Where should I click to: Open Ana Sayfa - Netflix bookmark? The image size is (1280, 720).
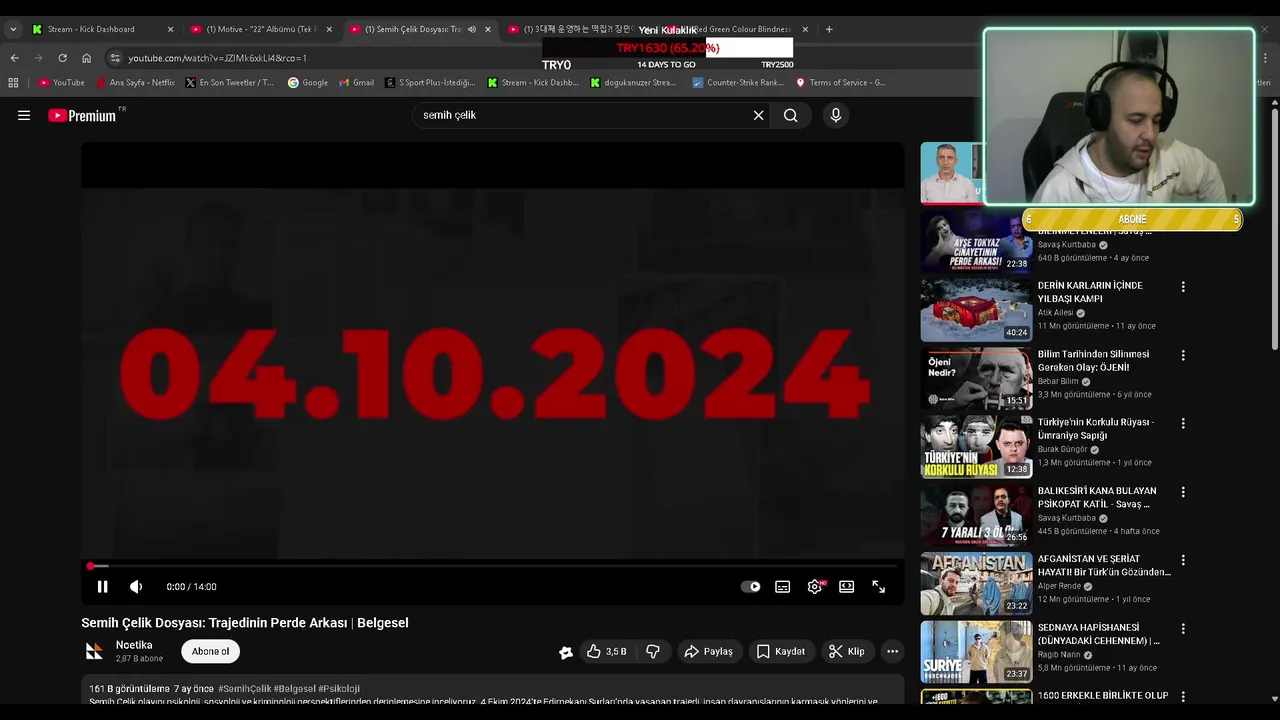click(x=135, y=83)
